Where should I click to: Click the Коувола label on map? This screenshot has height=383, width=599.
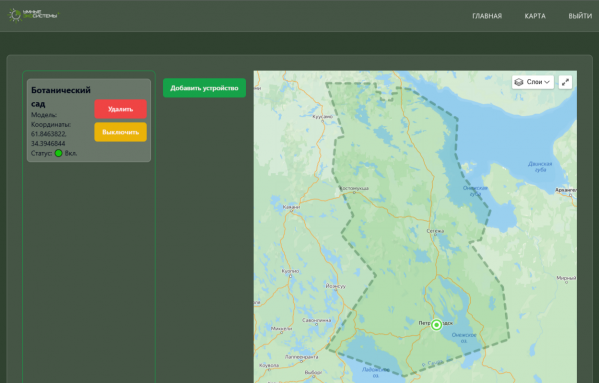click(269, 365)
